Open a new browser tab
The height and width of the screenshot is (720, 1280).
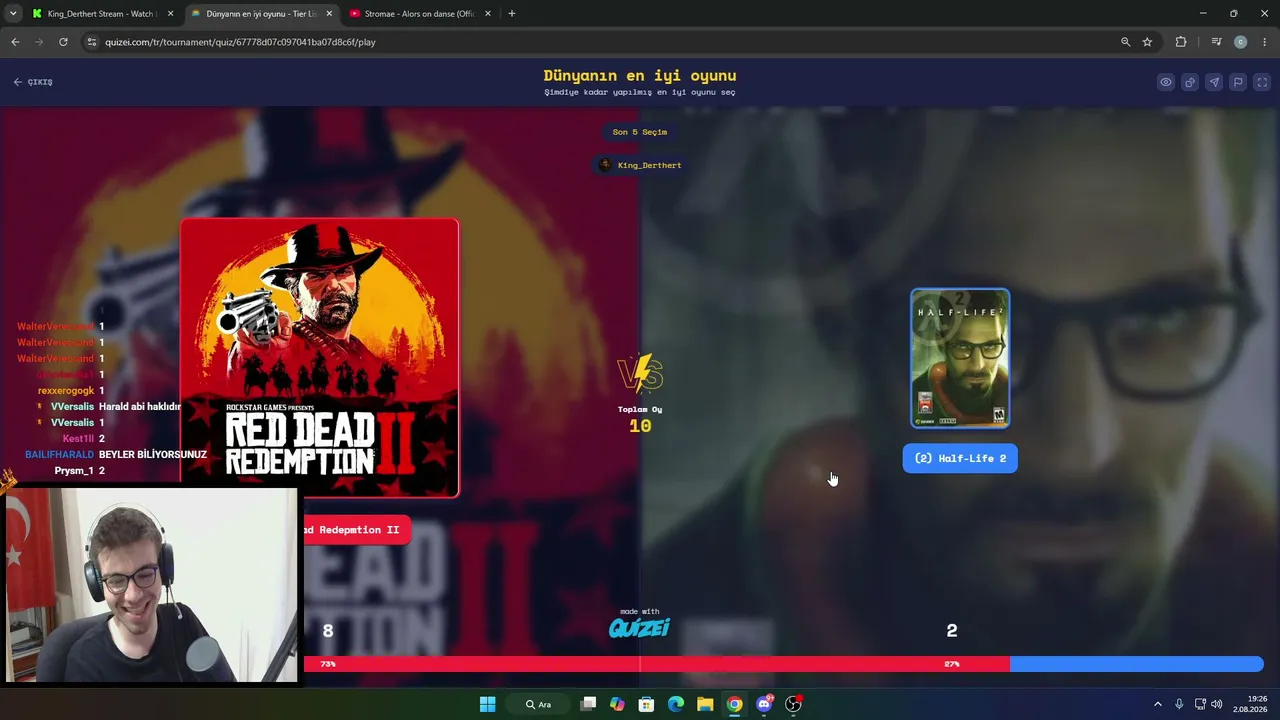512,14
